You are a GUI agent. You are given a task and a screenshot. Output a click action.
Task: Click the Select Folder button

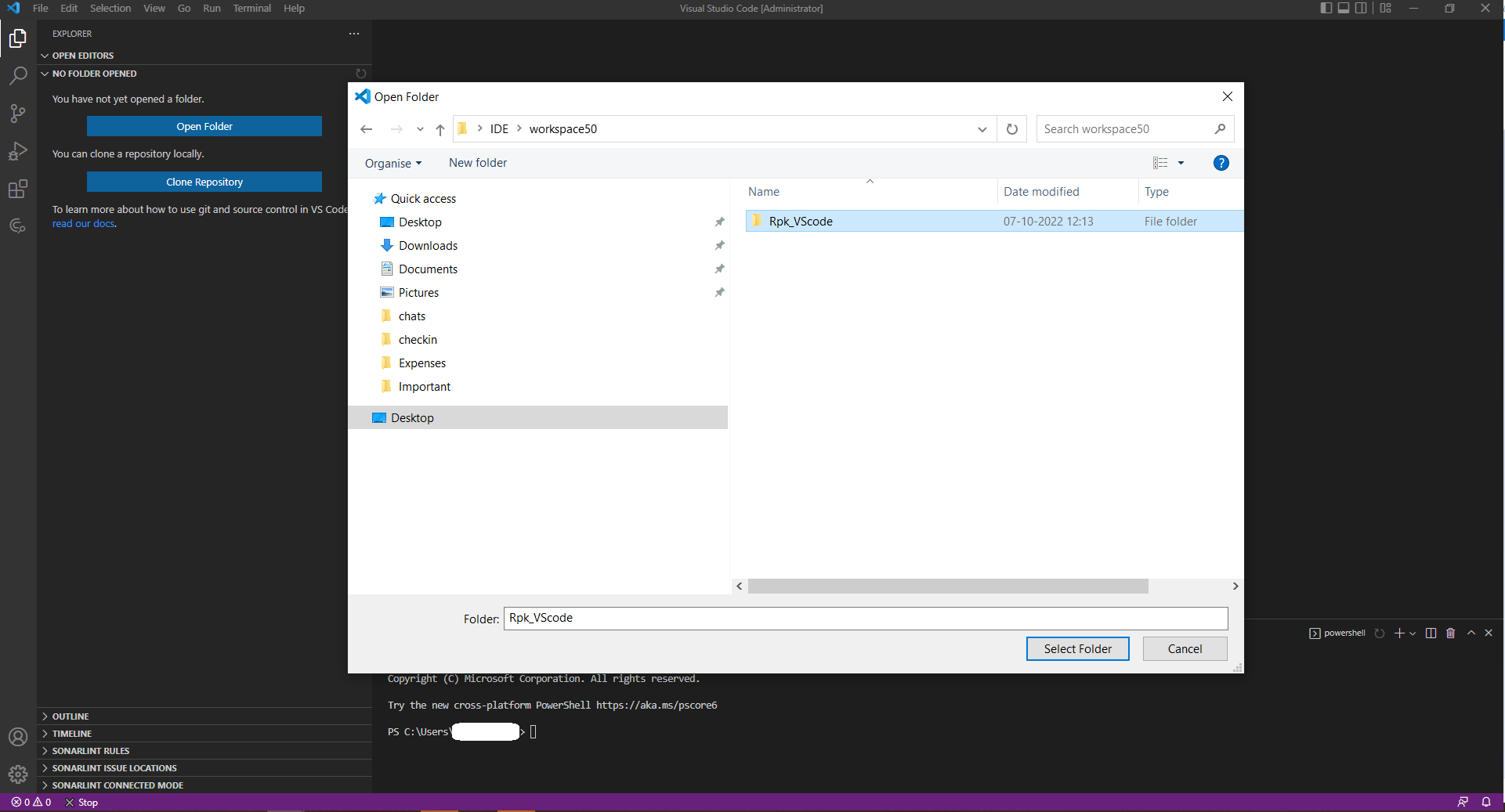(x=1077, y=648)
